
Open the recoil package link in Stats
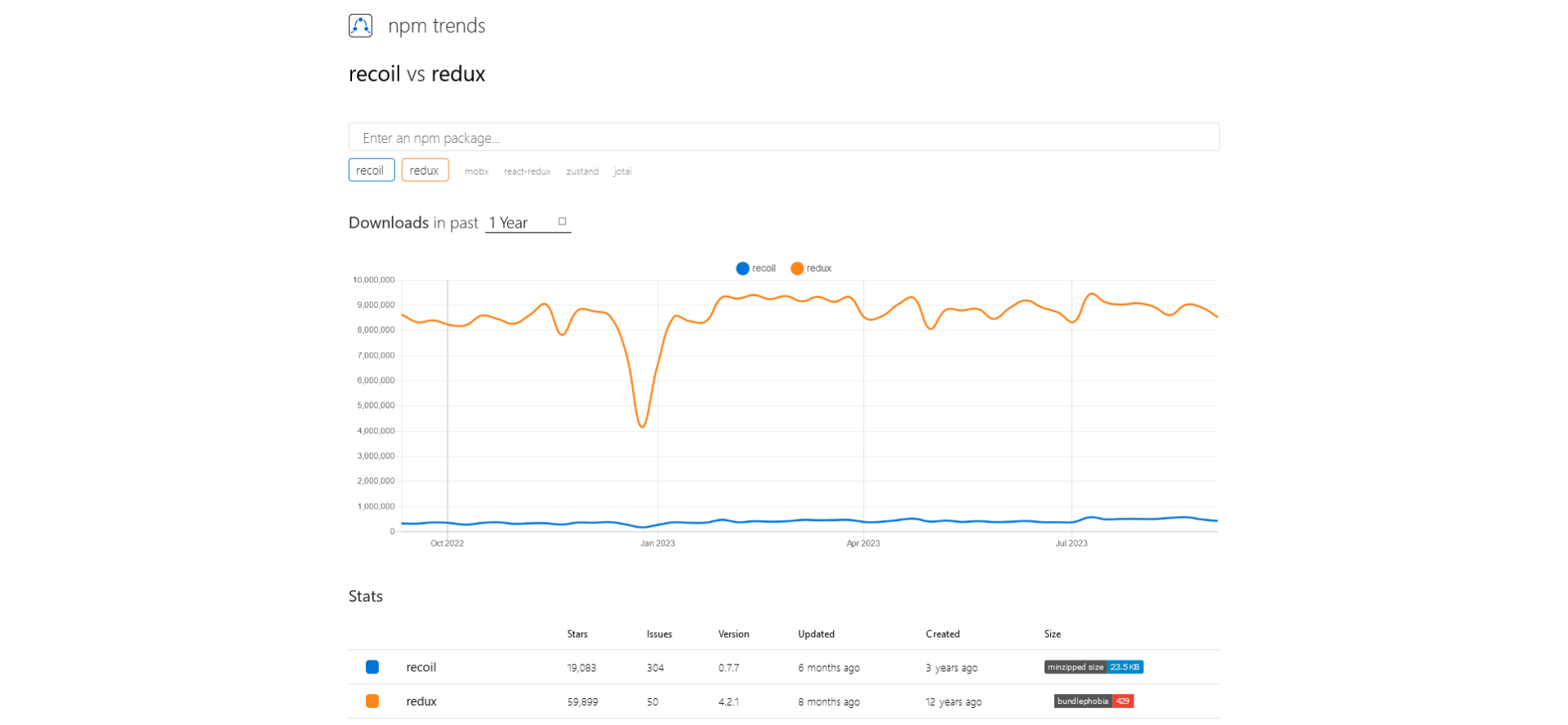click(421, 667)
